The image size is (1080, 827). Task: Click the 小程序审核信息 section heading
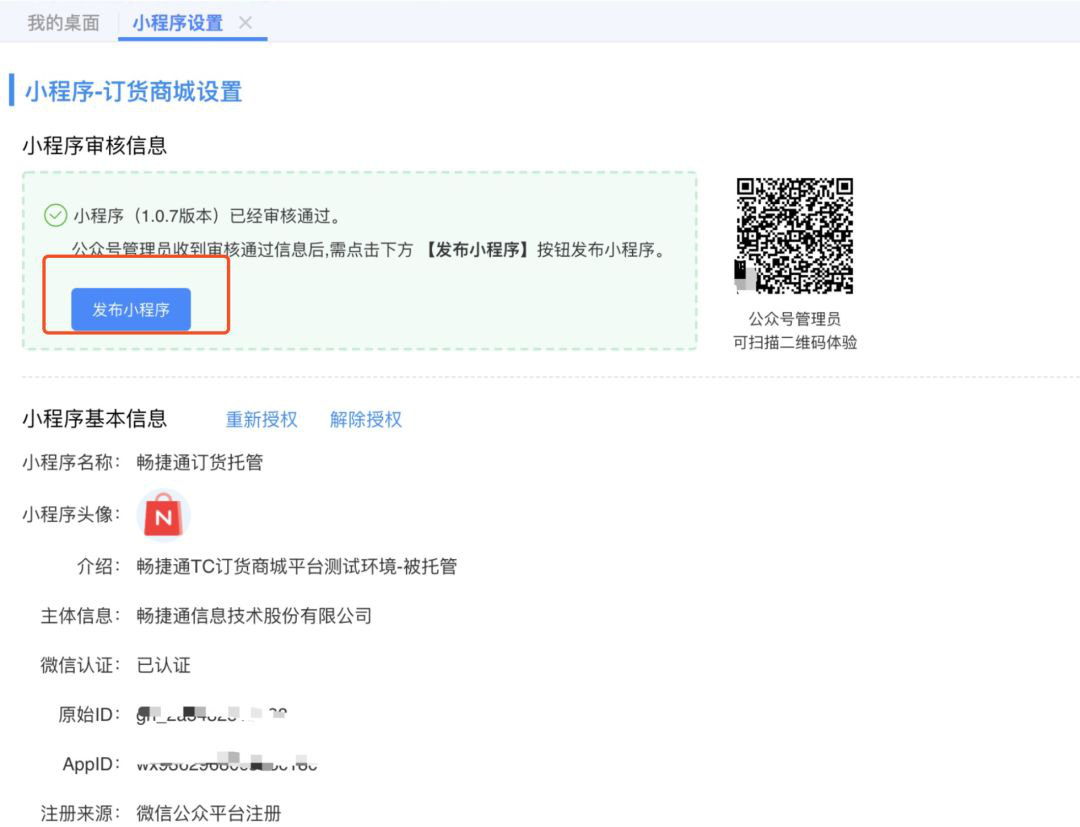[94, 145]
